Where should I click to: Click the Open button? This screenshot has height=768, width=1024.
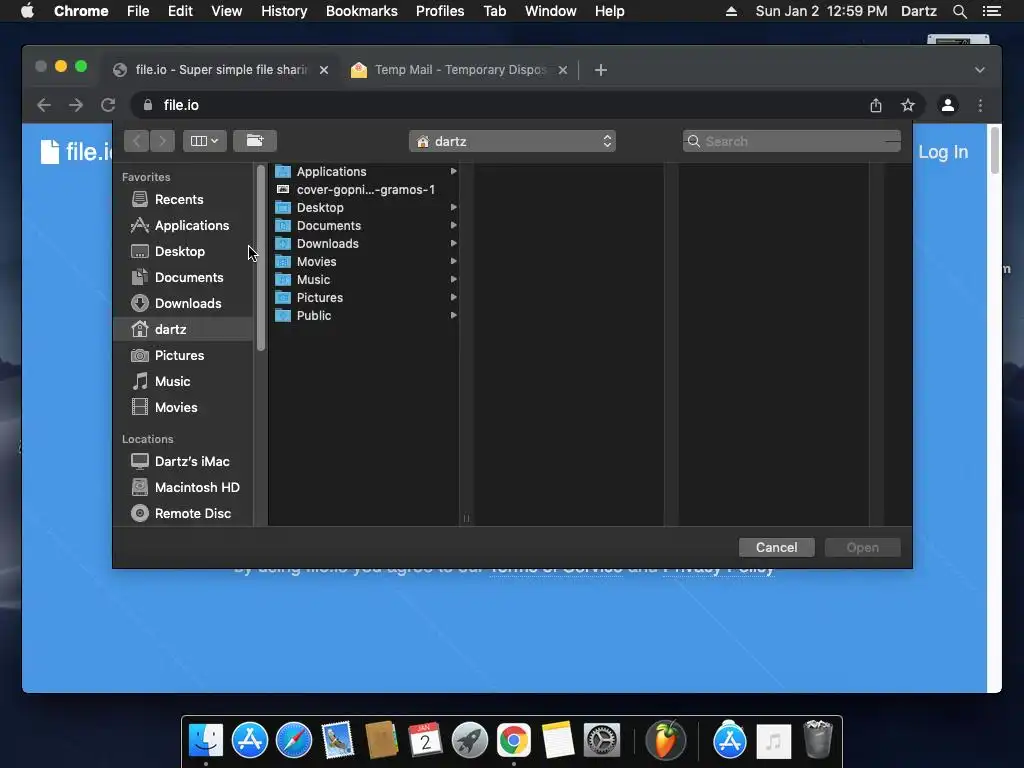click(863, 547)
